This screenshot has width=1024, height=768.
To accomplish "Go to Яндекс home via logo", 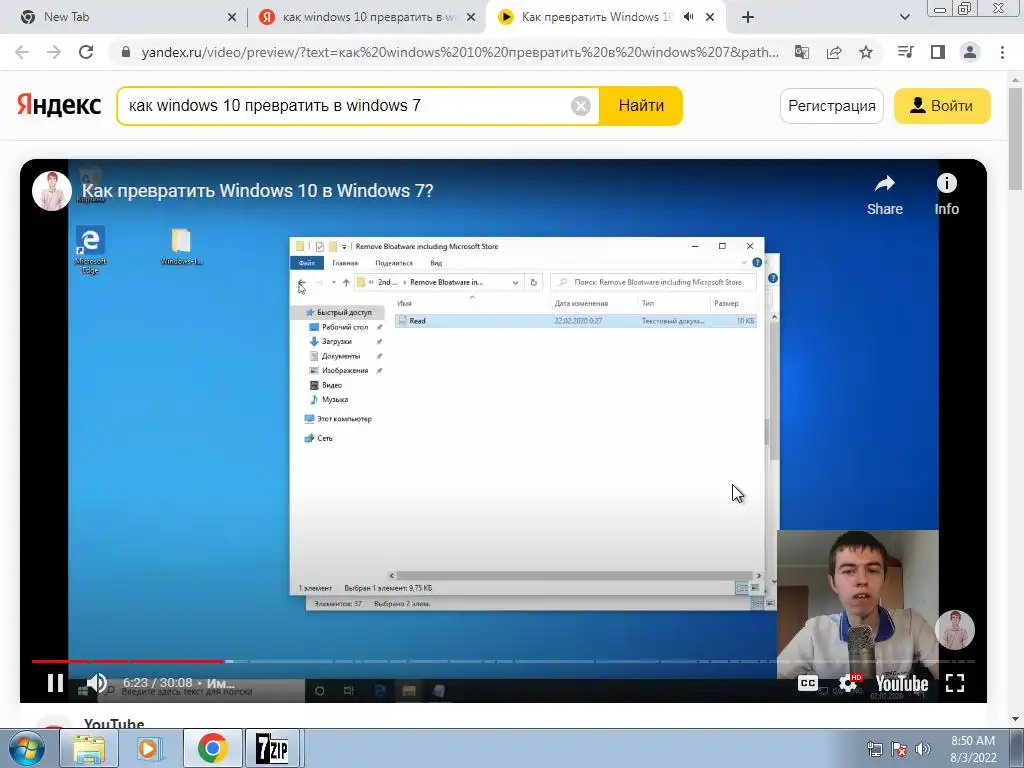I will (x=59, y=105).
